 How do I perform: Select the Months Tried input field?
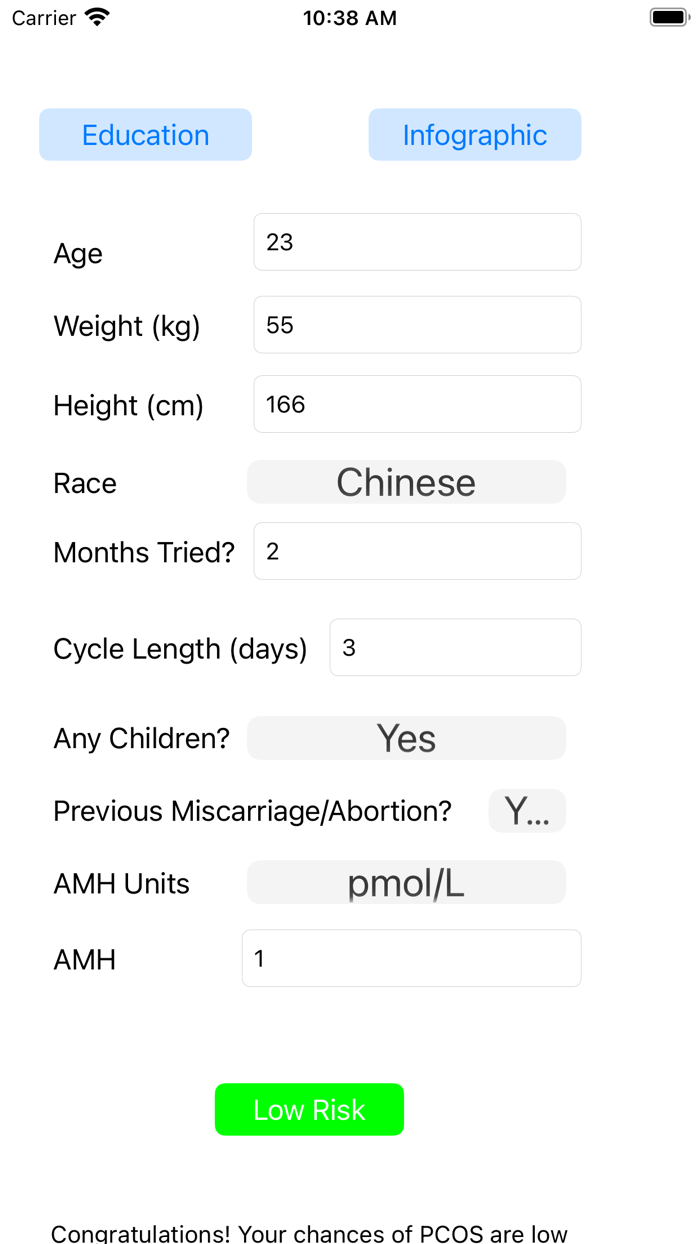[x=416, y=550]
